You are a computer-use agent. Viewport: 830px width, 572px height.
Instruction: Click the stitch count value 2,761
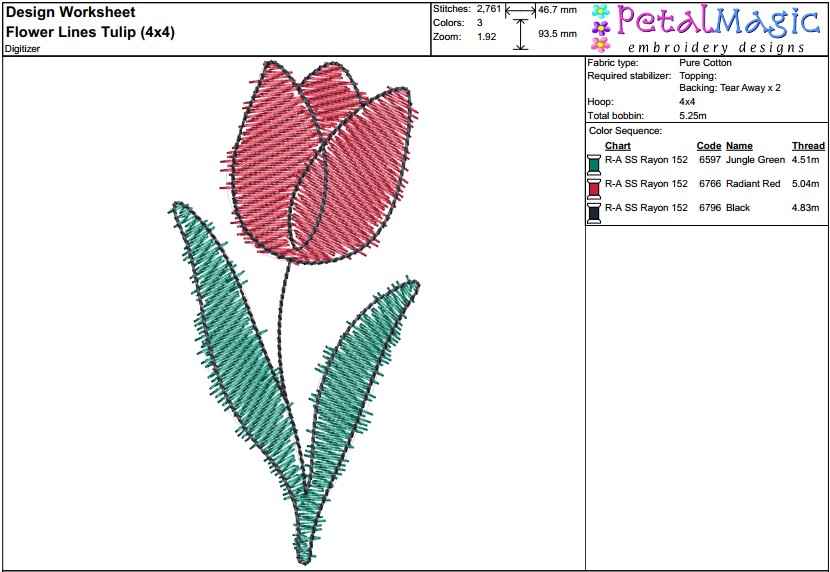(x=489, y=9)
